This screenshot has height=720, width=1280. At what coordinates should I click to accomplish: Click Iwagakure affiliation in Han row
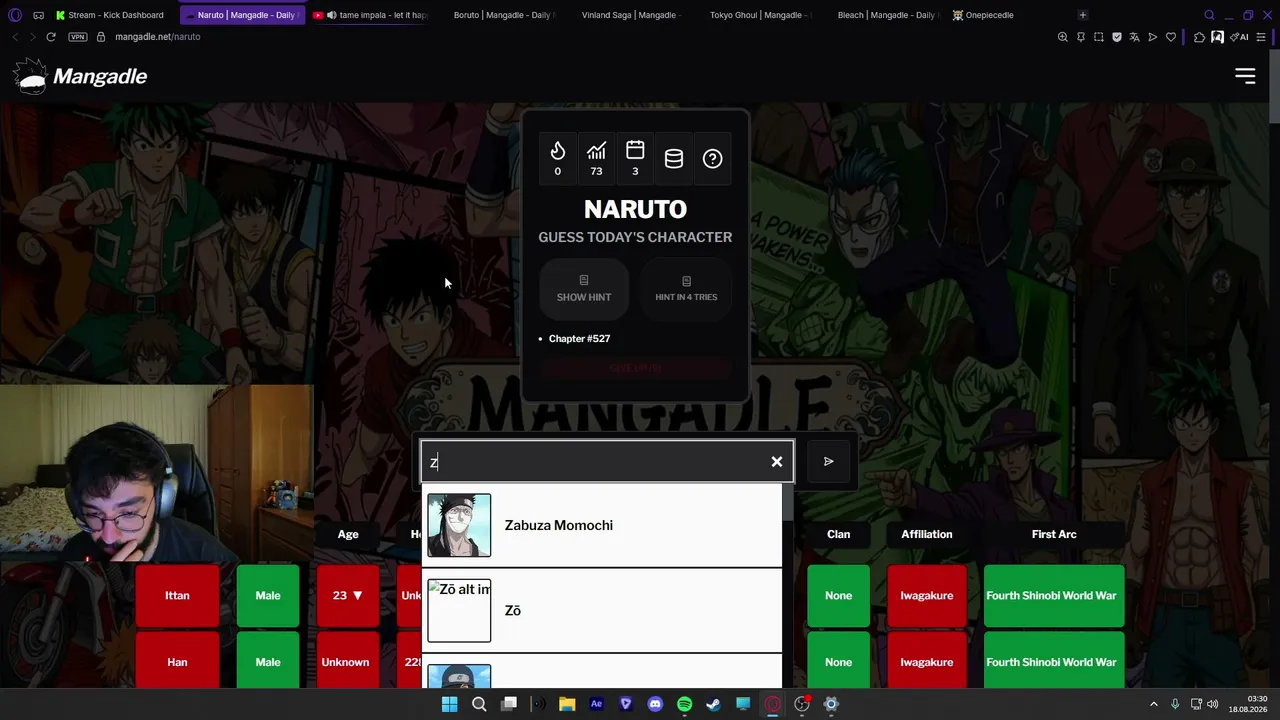click(x=927, y=660)
